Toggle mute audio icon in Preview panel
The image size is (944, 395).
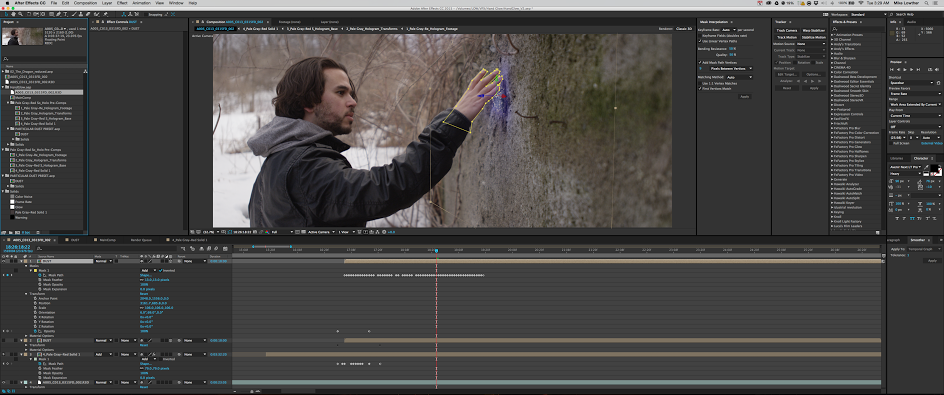pos(937,70)
